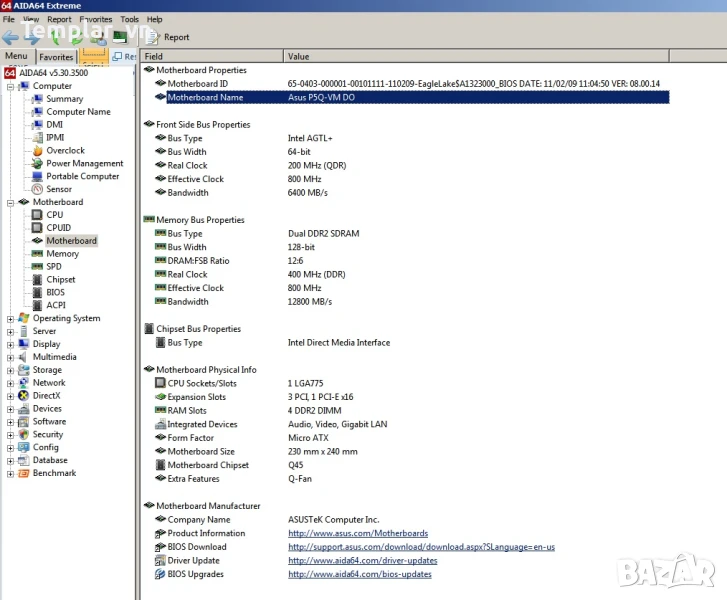Open the Chipset page in tree
The image size is (727, 600).
click(x=60, y=280)
